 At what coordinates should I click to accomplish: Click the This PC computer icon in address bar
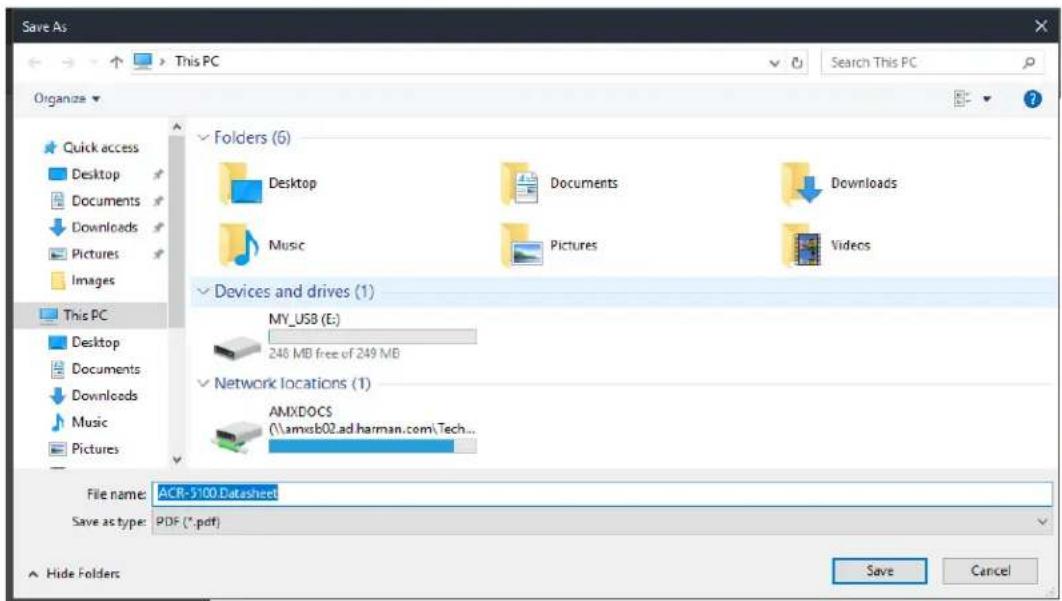(143, 62)
